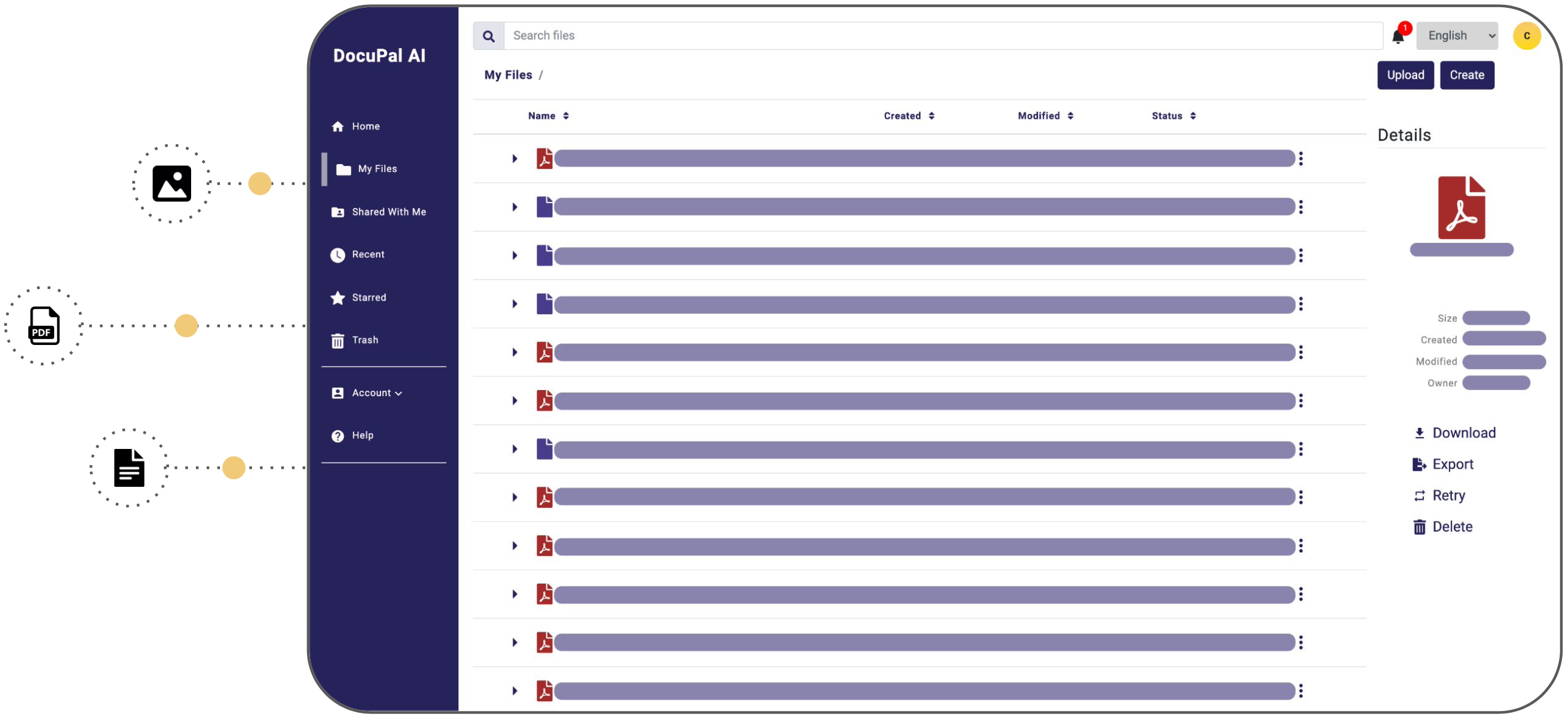Expand the fourth file row arrow
The image size is (1568, 717).
[514, 304]
